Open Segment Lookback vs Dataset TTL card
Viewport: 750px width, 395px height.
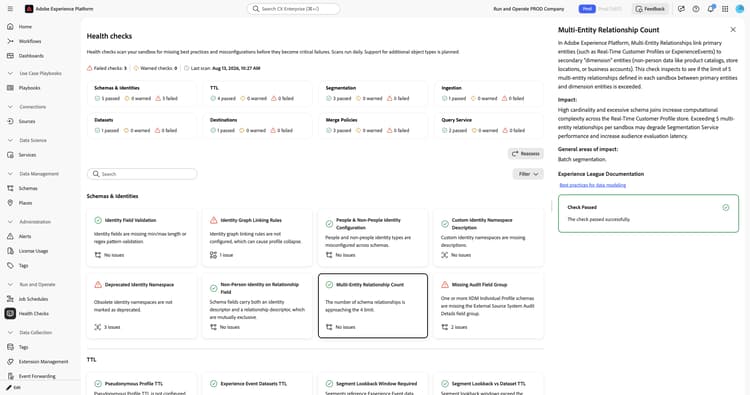point(489,384)
